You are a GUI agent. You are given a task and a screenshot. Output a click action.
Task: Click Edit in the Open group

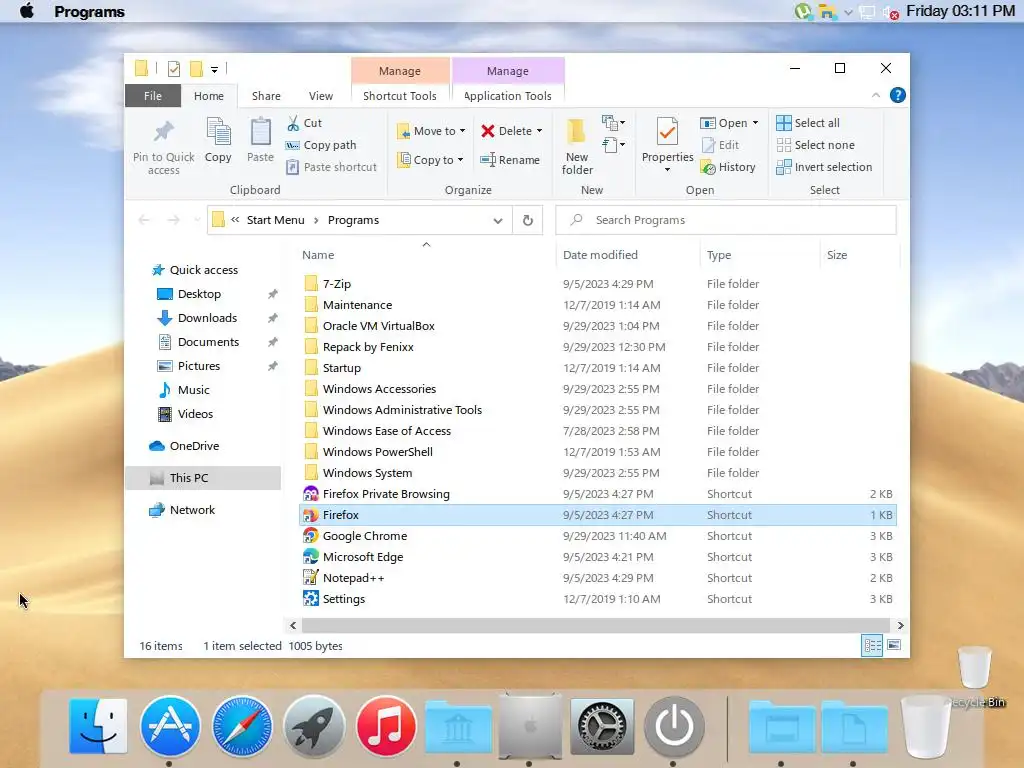pyautogui.click(x=720, y=145)
